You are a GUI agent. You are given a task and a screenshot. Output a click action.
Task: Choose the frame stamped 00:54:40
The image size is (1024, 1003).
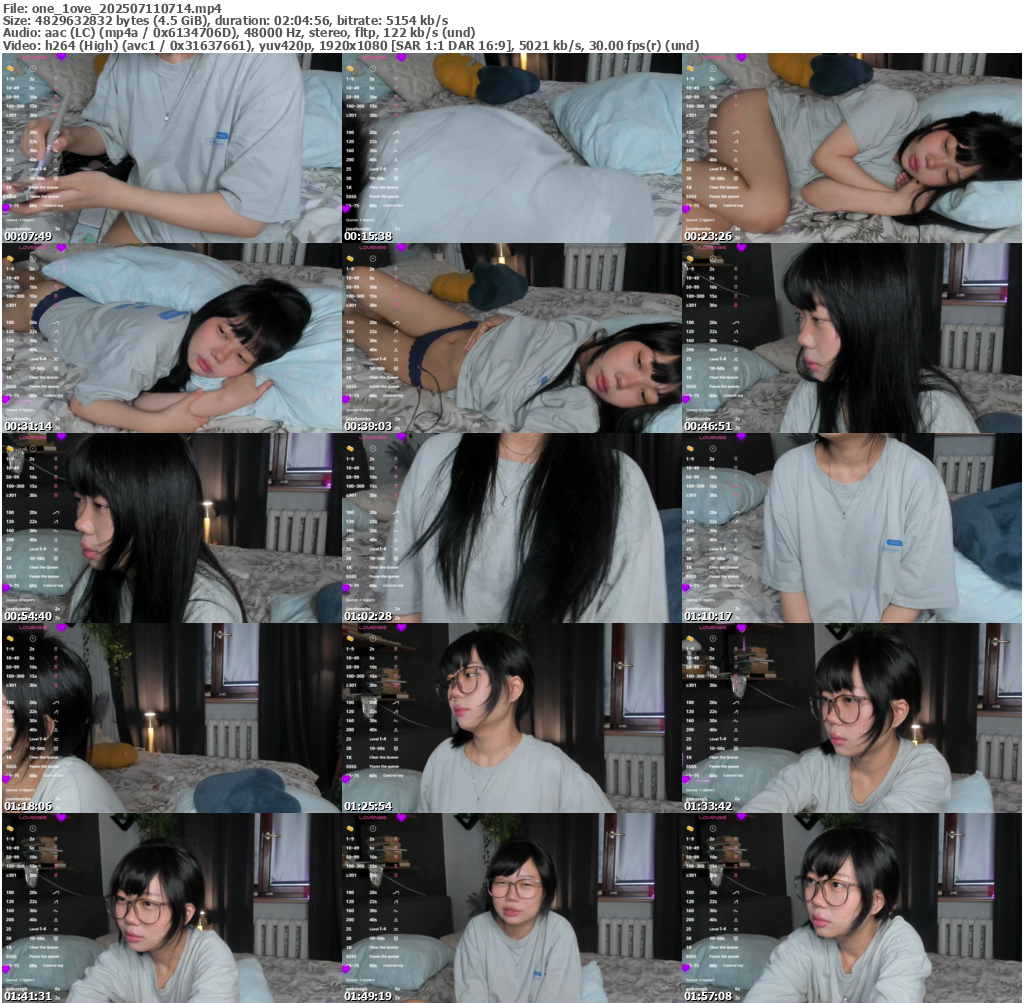click(x=172, y=528)
